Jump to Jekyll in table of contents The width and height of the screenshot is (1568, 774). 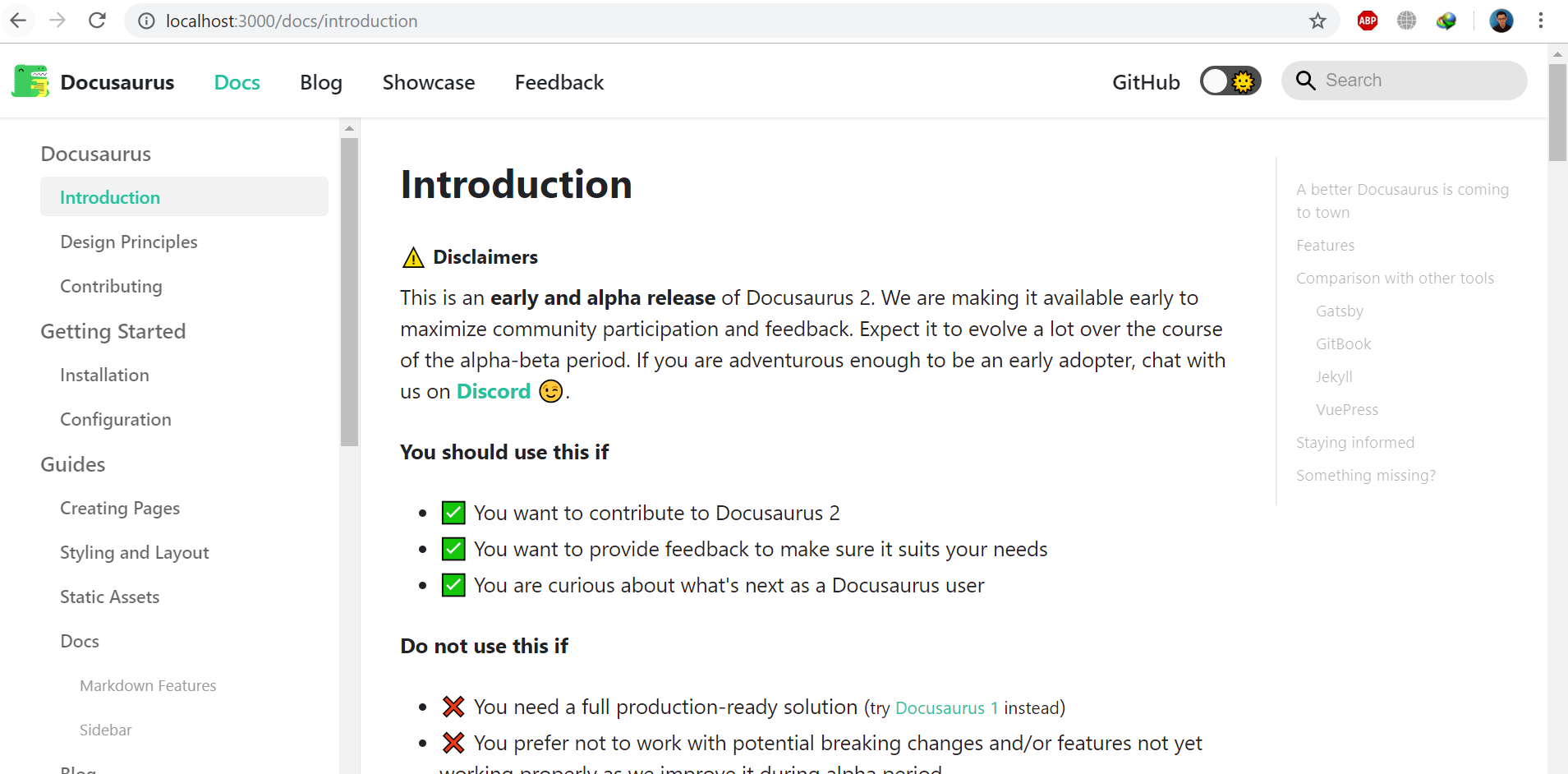coord(1334,376)
